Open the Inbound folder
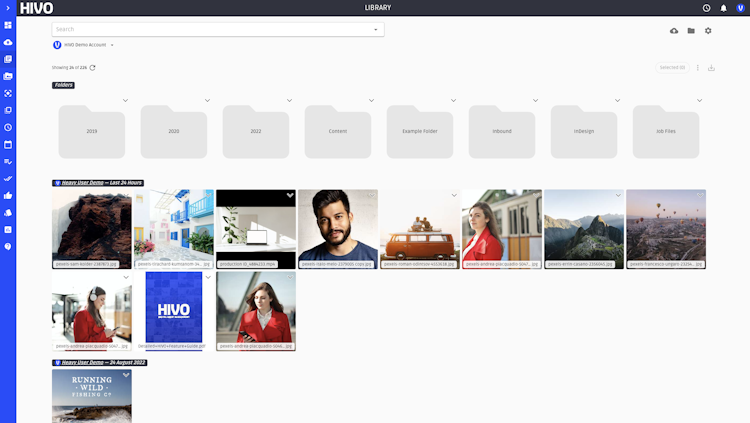 (x=502, y=132)
